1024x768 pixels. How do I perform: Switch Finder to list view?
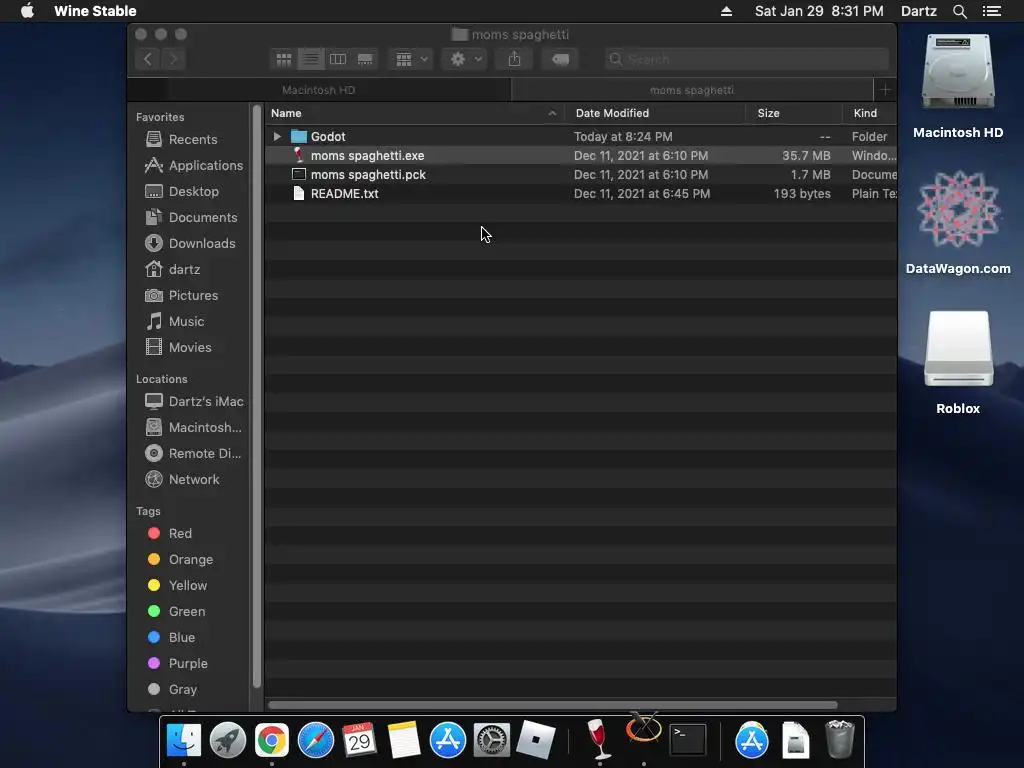pyautogui.click(x=311, y=59)
